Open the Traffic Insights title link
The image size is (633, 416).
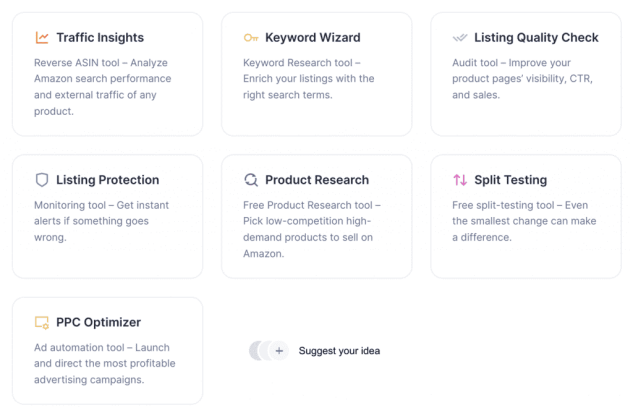100,38
